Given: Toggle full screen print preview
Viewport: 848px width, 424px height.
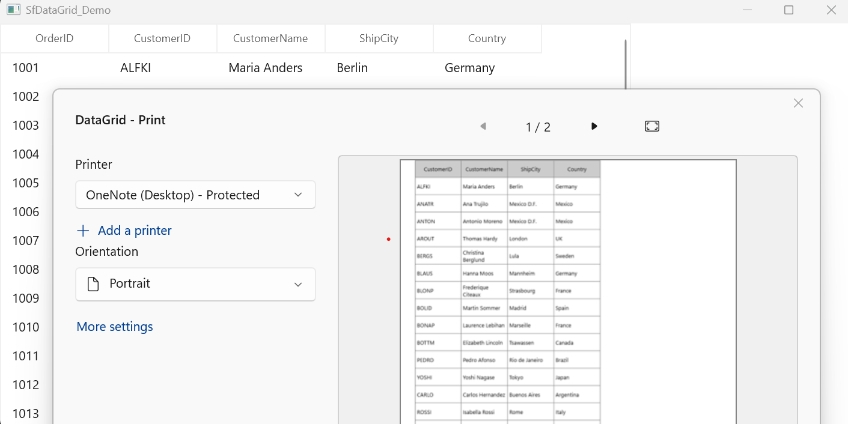Looking at the screenshot, I should coord(652,127).
